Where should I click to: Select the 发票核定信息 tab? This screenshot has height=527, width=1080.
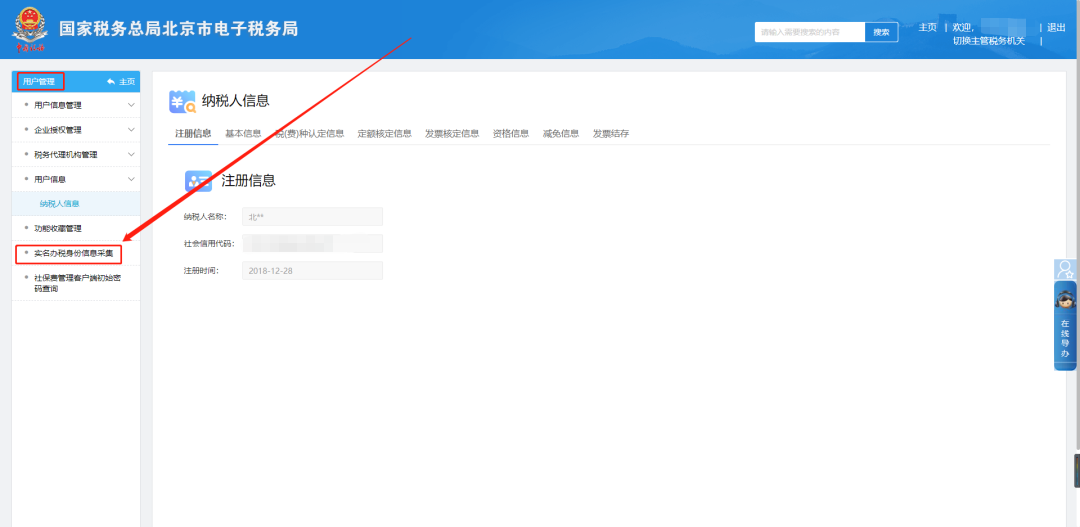(451, 133)
